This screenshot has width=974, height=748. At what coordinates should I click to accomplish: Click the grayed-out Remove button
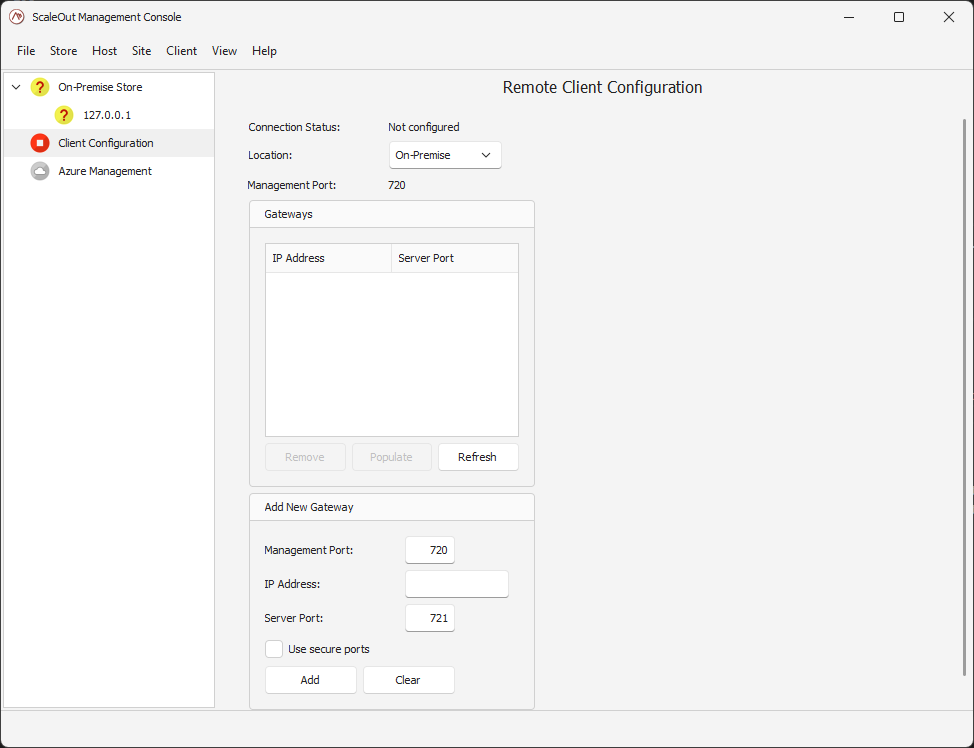coord(305,457)
